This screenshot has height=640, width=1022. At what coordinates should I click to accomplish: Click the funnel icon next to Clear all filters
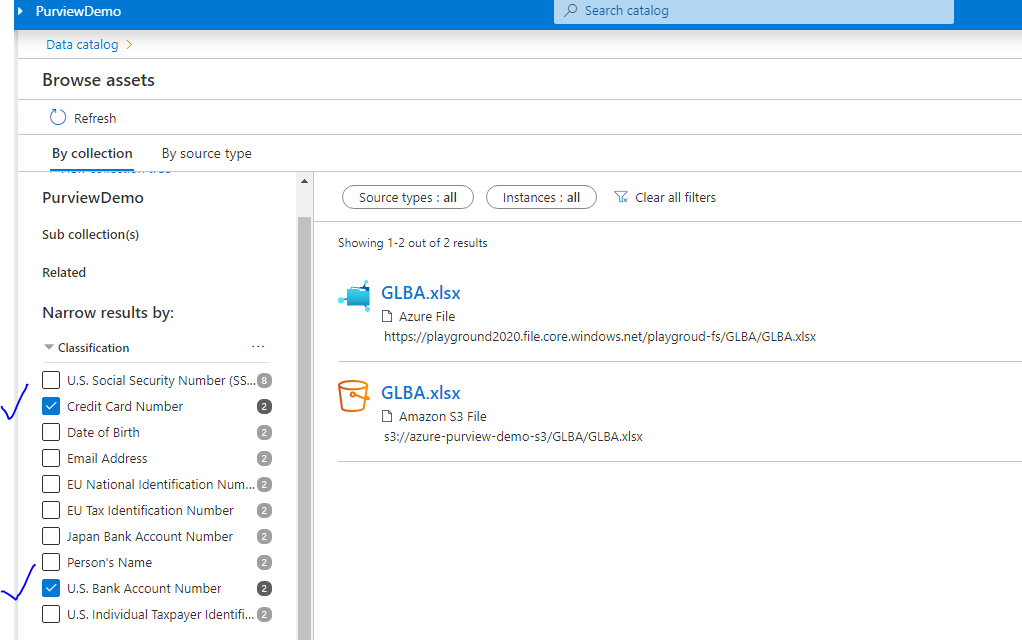point(620,197)
